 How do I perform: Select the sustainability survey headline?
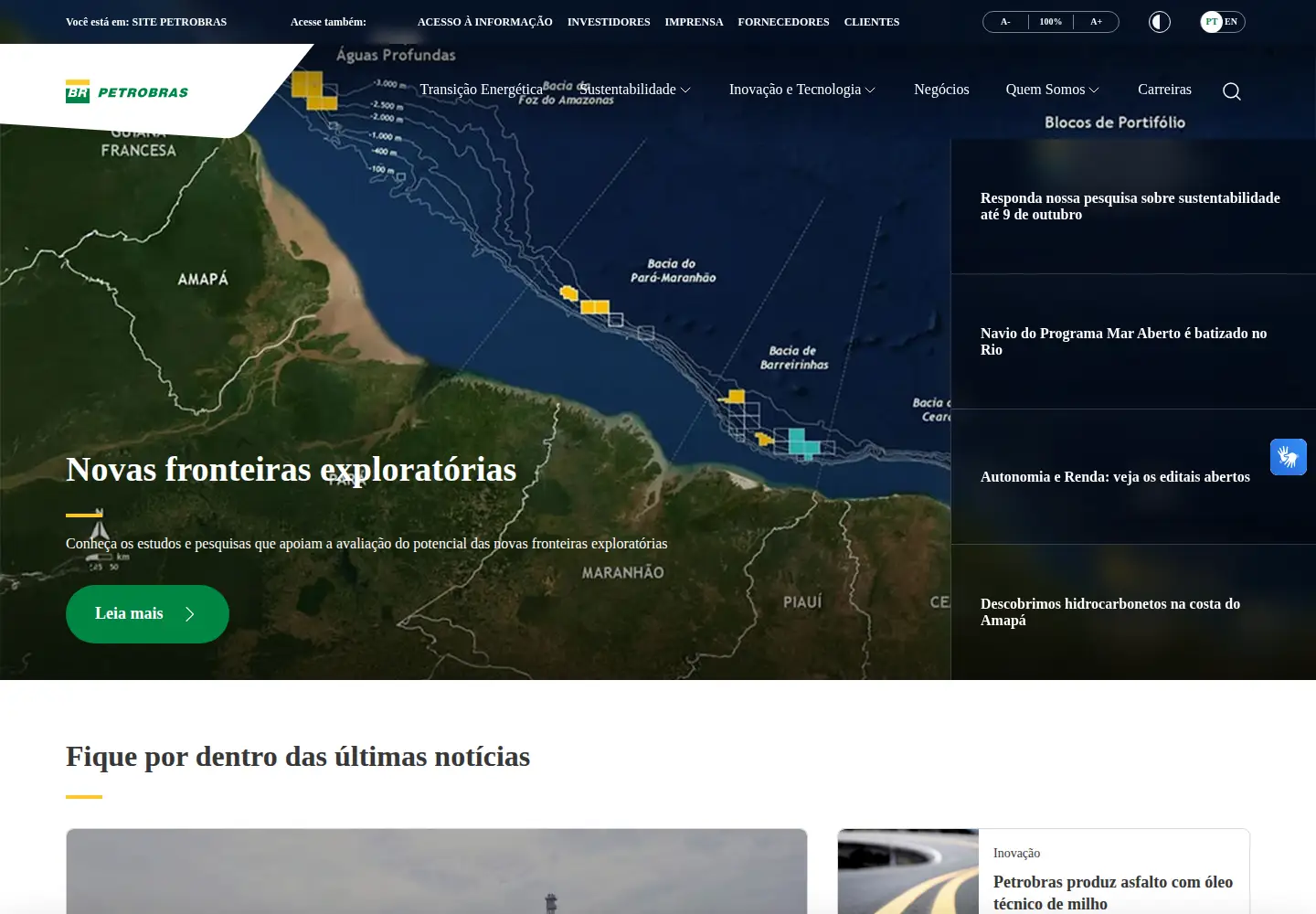tap(1130, 207)
